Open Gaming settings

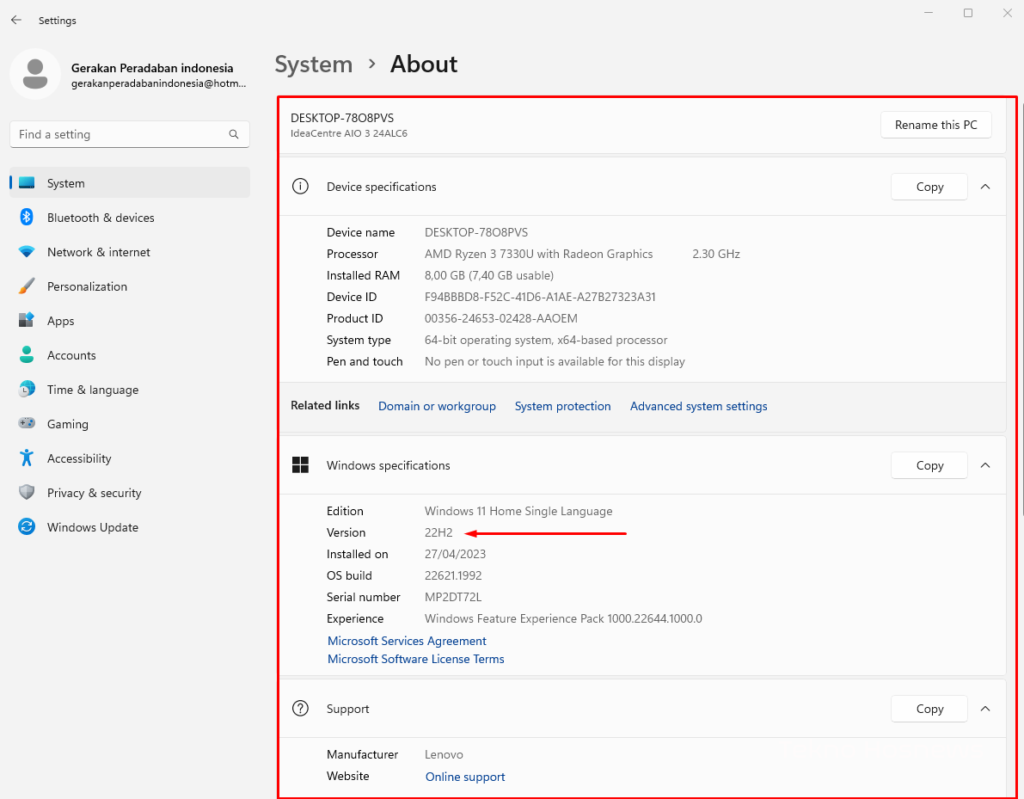tap(129, 424)
